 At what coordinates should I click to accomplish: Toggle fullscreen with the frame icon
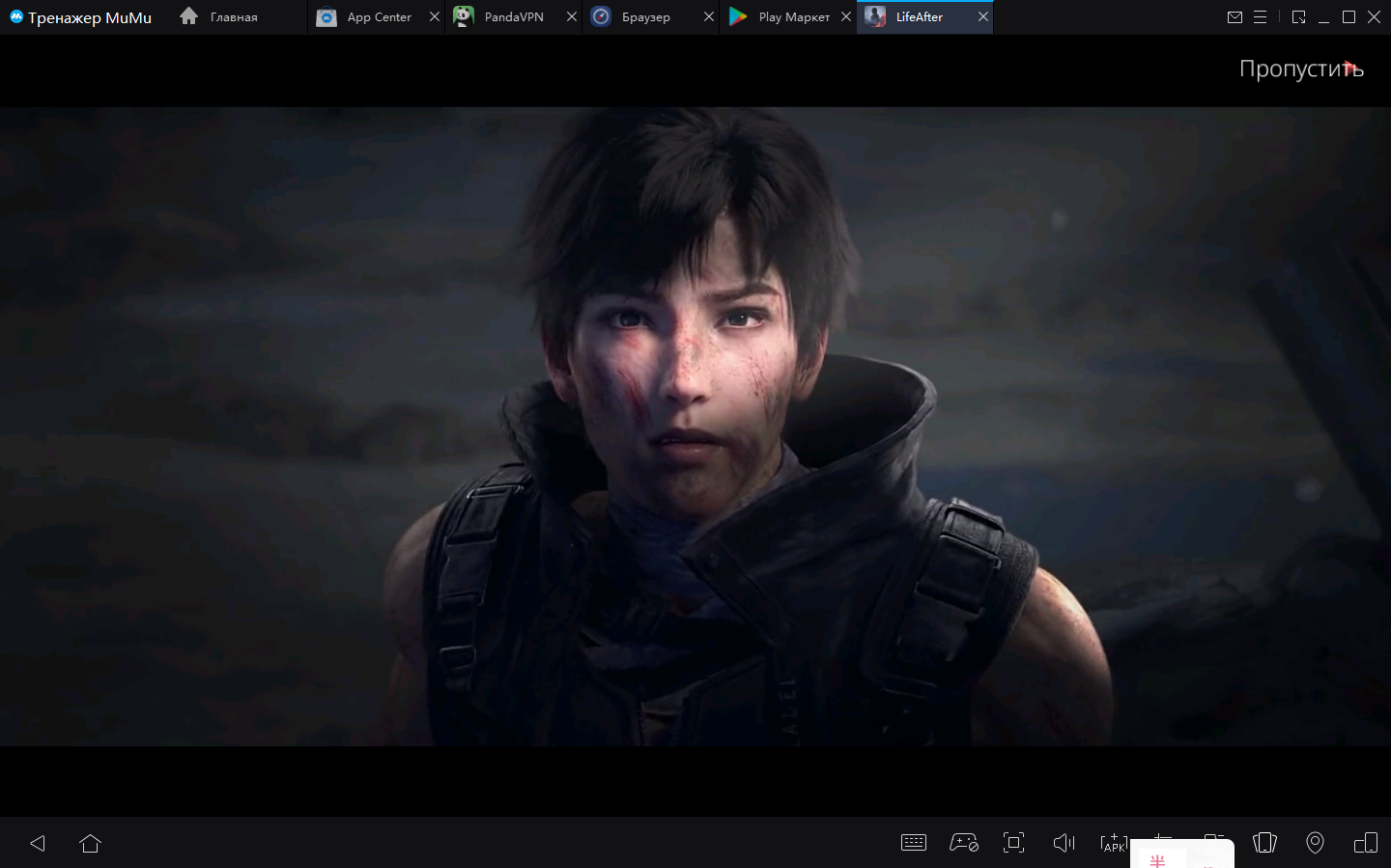(x=1013, y=843)
